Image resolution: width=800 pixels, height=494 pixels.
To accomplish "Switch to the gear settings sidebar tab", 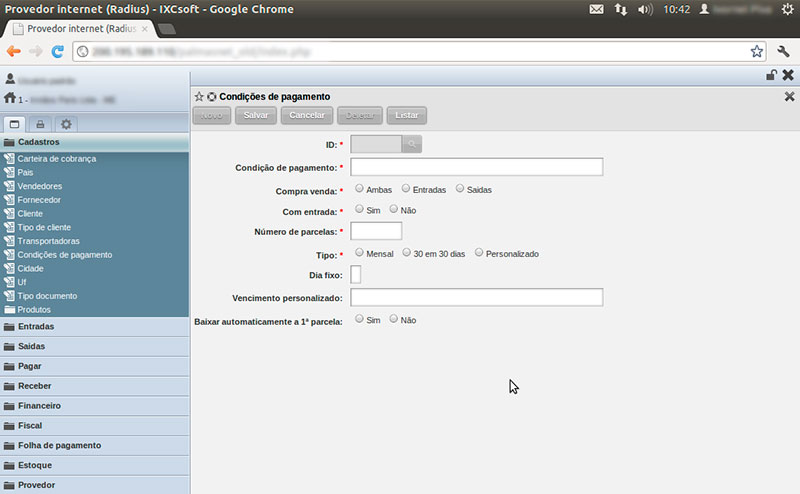I will click(x=66, y=124).
